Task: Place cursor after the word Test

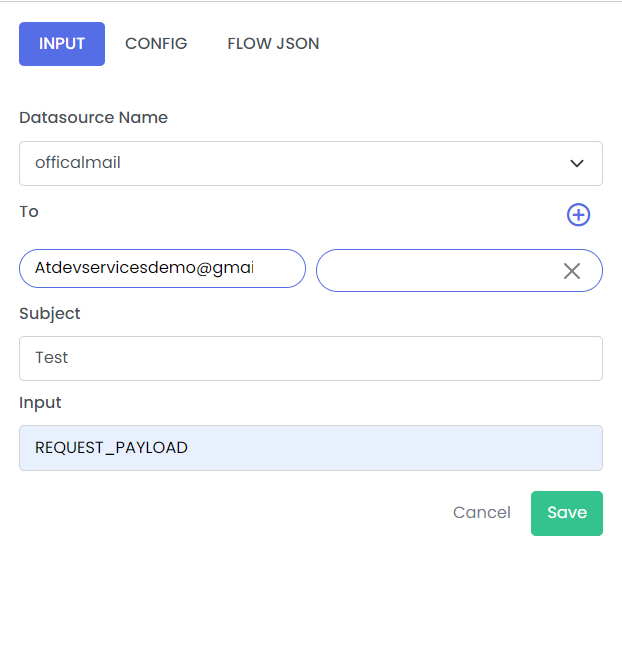Action: [x=69, y=358]
